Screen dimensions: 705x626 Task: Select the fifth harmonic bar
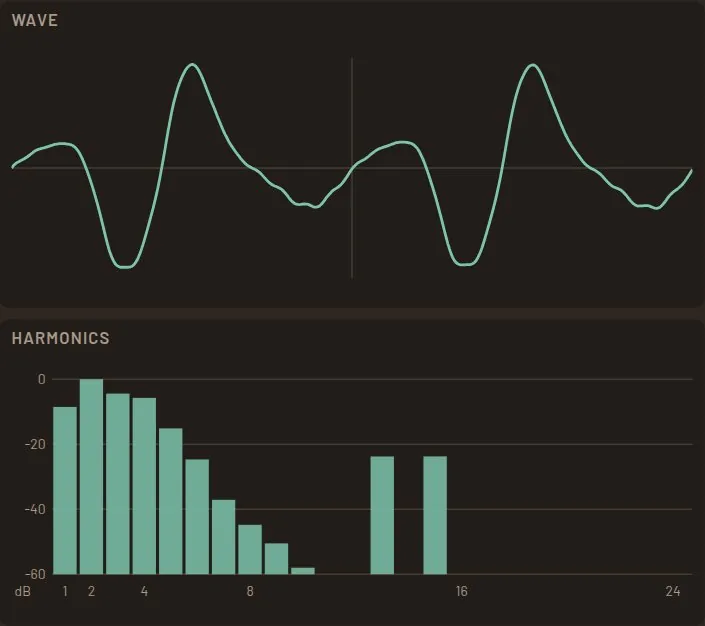(x=171, y=501)
